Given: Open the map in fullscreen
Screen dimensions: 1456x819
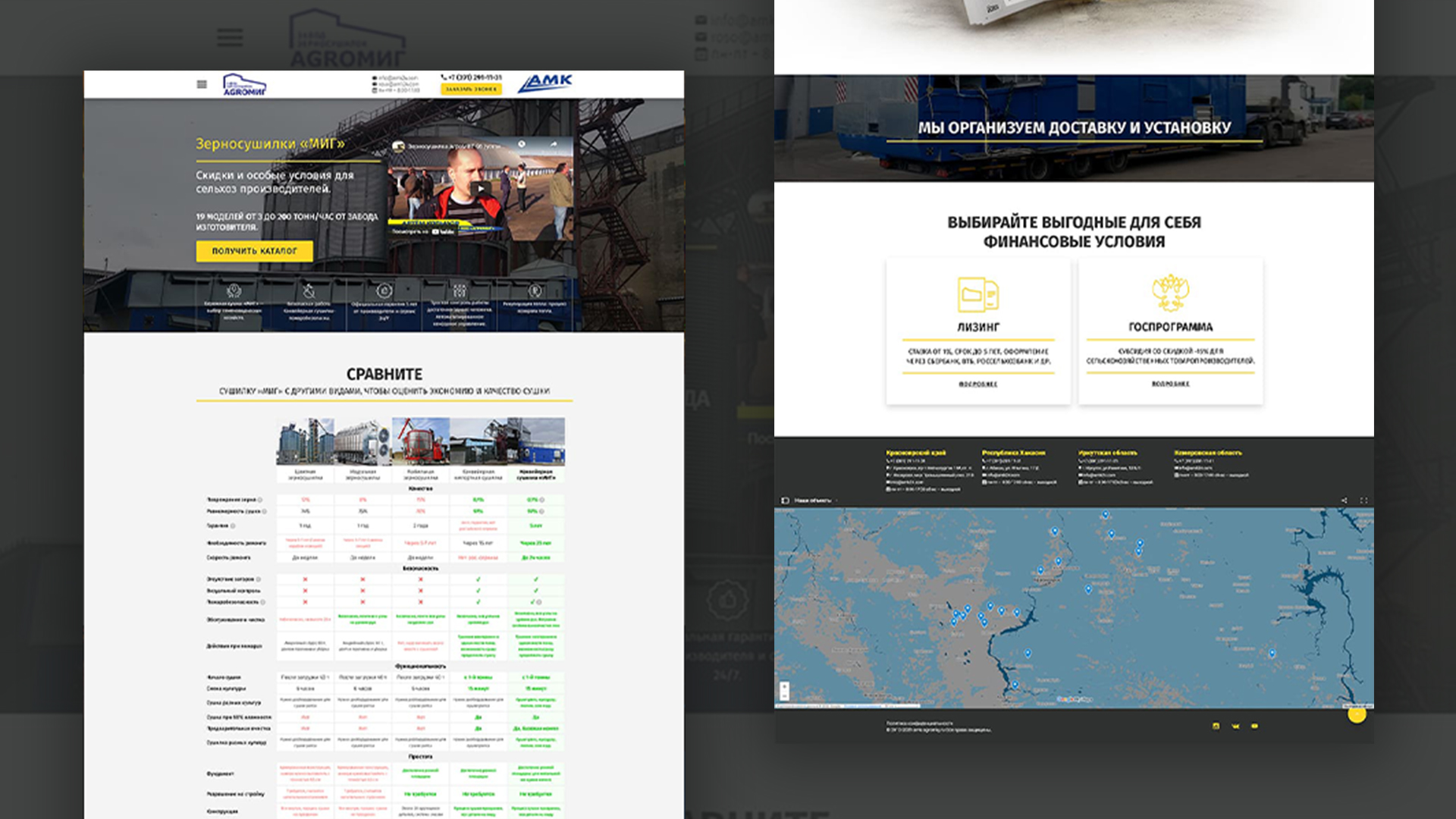Looking at the screenshot, I should click(1363, 500).
